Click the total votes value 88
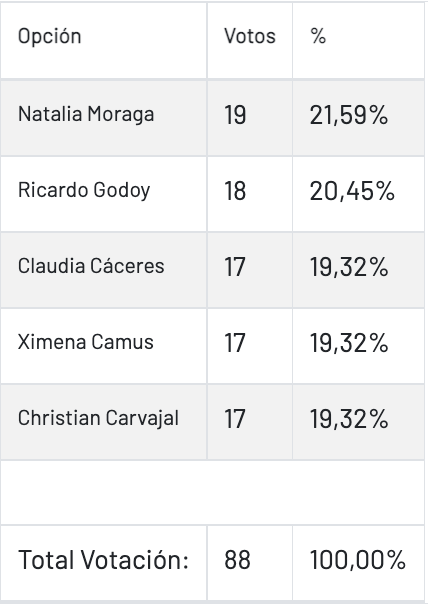Screen dimensions: 428x604 tap(237, 560)
